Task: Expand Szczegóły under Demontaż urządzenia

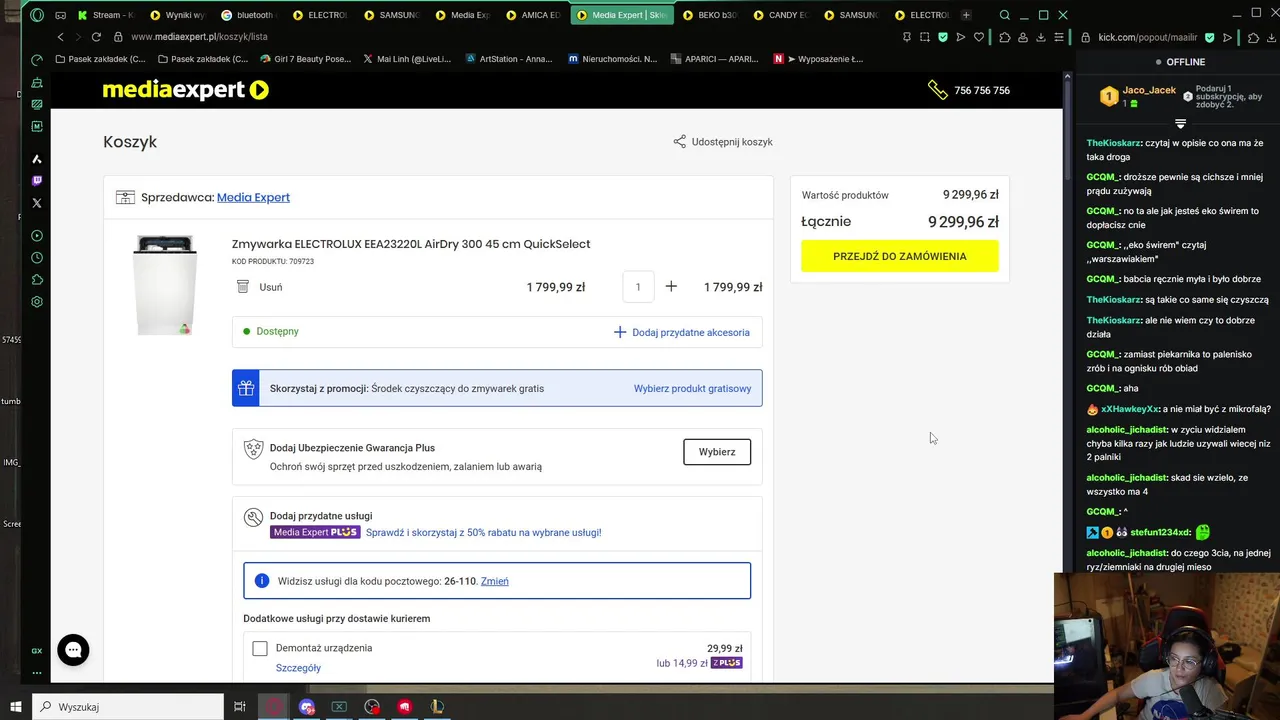Action: coord(298,668)
